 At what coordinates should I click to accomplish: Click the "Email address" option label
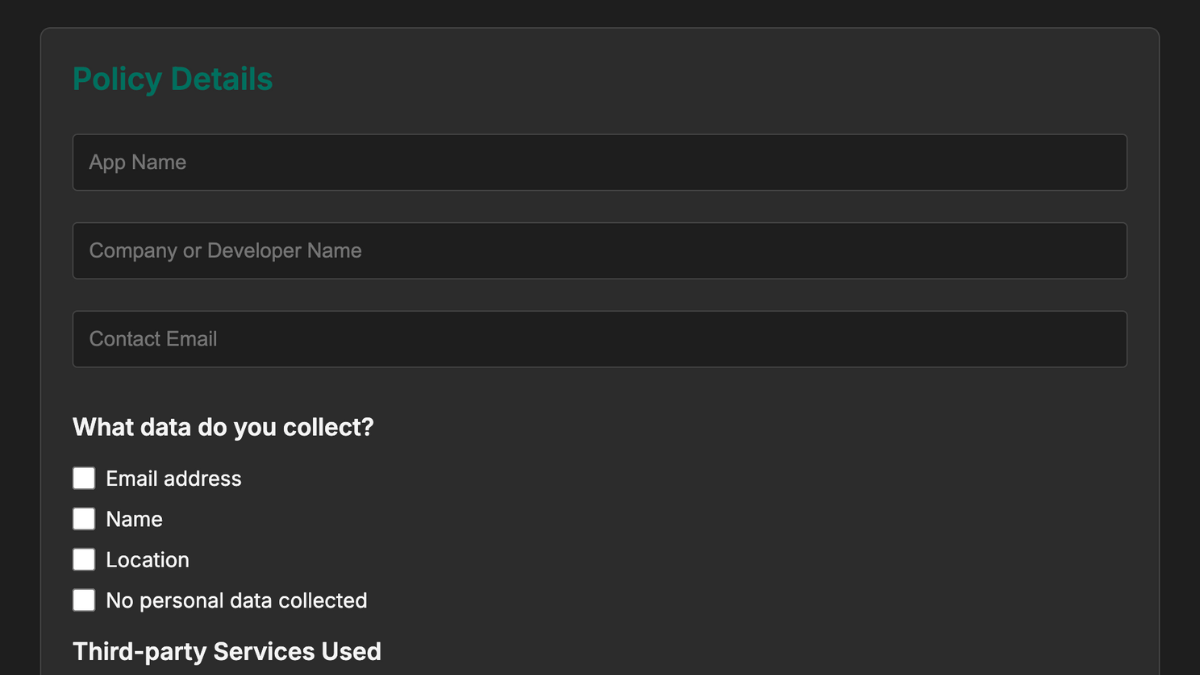(x=173, y=479)
